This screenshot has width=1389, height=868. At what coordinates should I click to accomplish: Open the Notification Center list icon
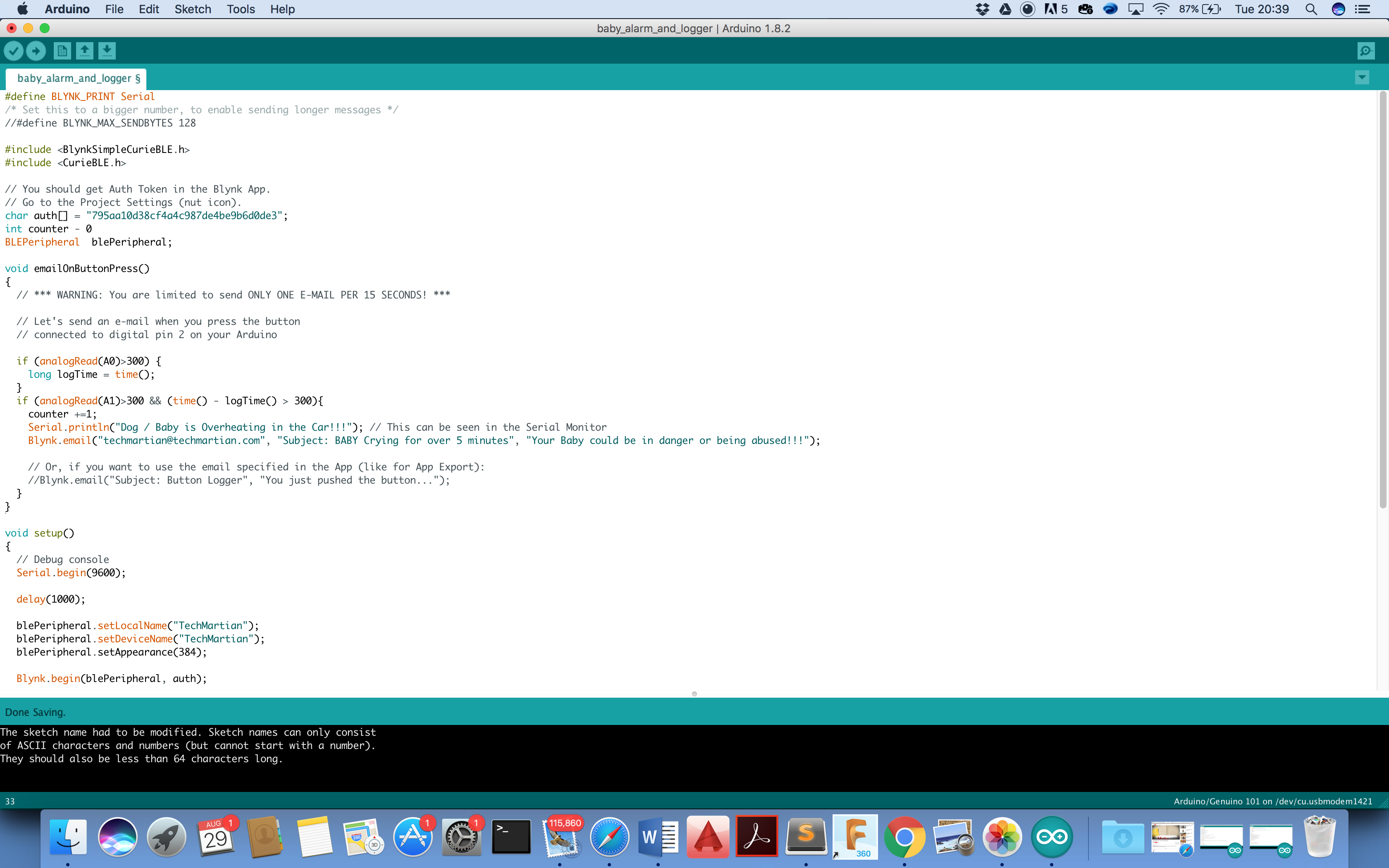point(1362,9)
